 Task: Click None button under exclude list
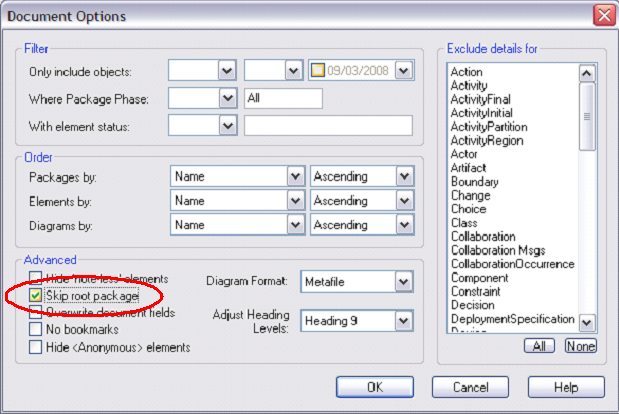[579, 345]
